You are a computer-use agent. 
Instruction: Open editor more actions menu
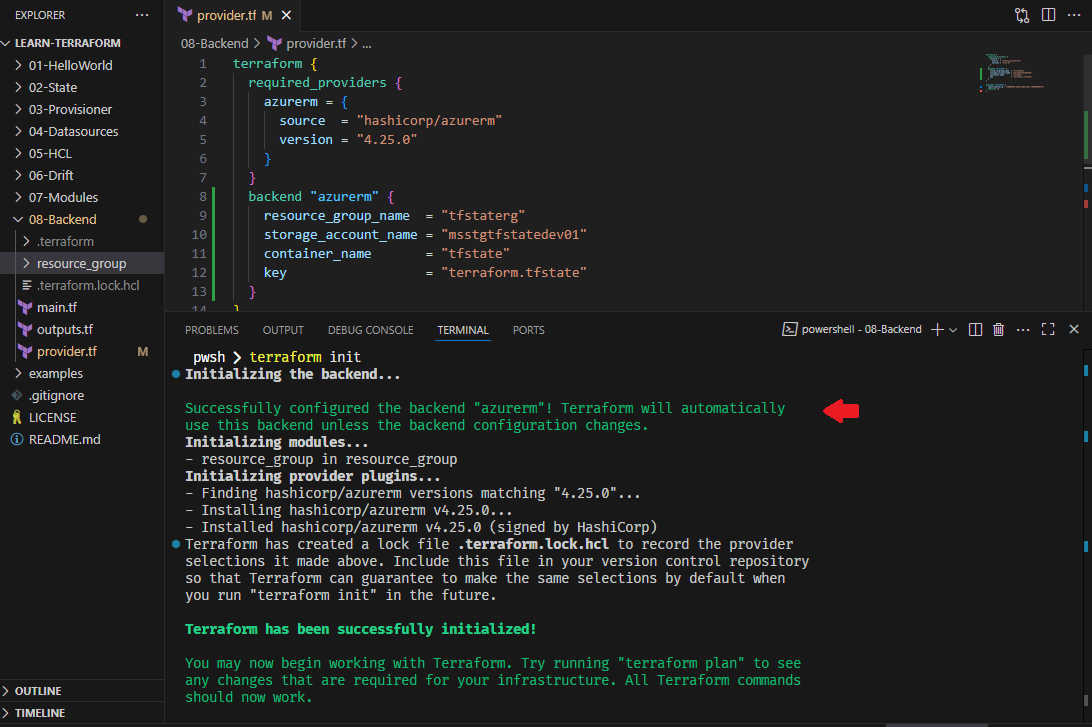pos(1074,15)
